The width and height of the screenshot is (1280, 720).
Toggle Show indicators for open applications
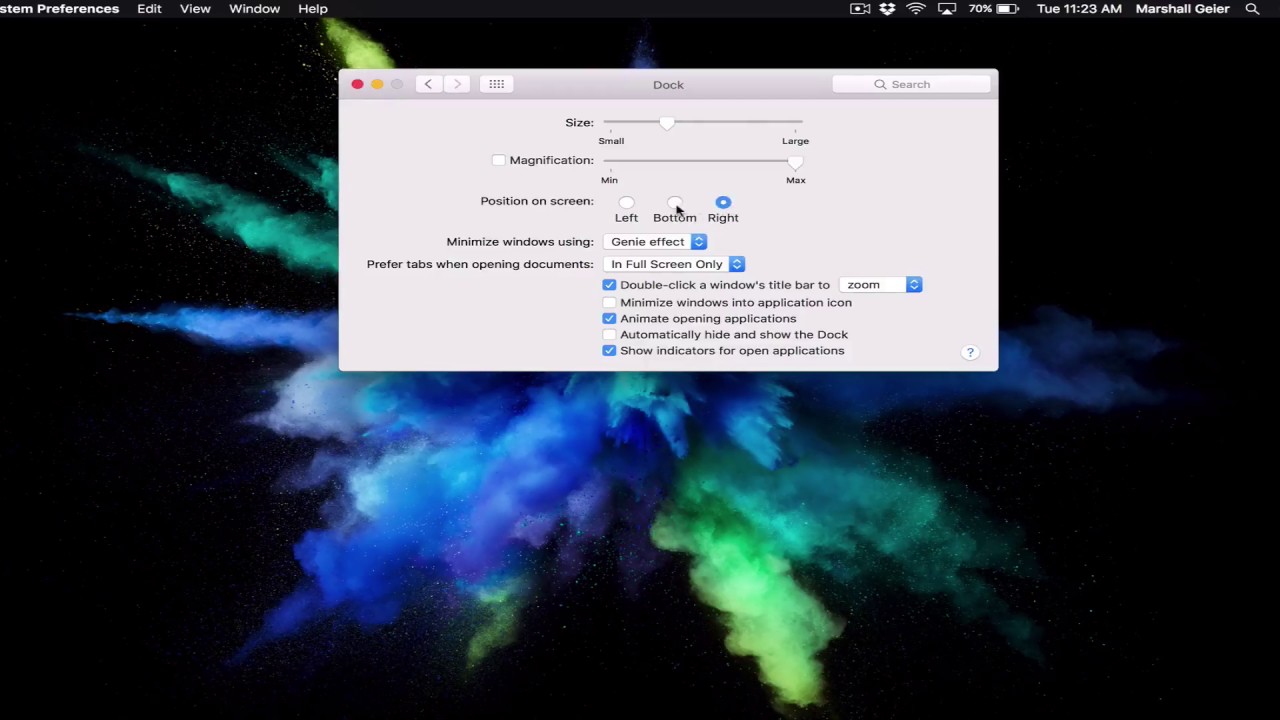click(609, 350)
